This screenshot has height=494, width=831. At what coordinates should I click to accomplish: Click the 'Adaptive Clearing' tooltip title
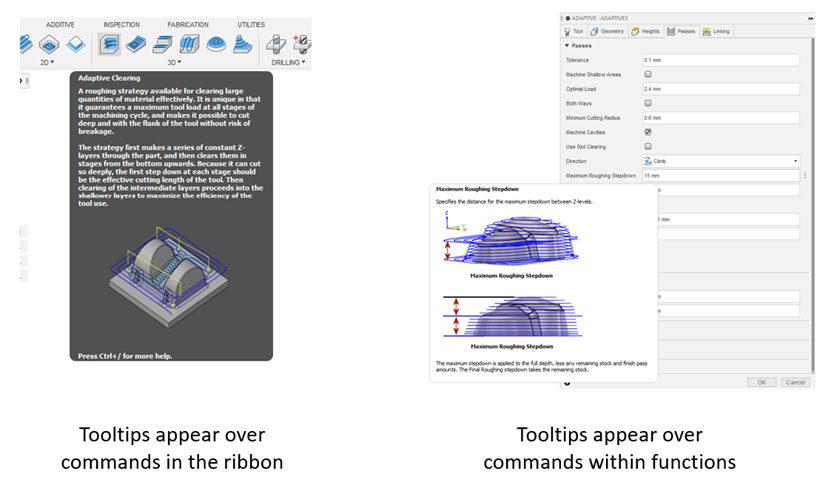click(109, 78)
